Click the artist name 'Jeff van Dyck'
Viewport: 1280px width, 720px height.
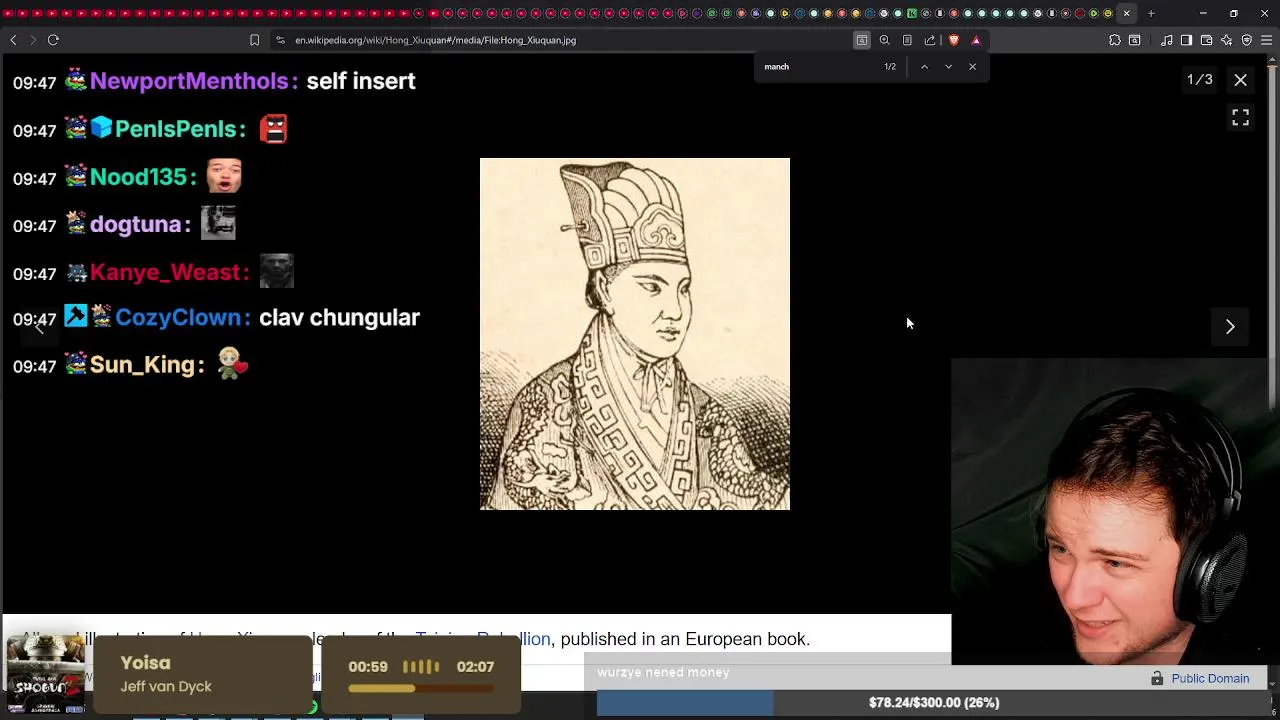(x=166, y=686)
